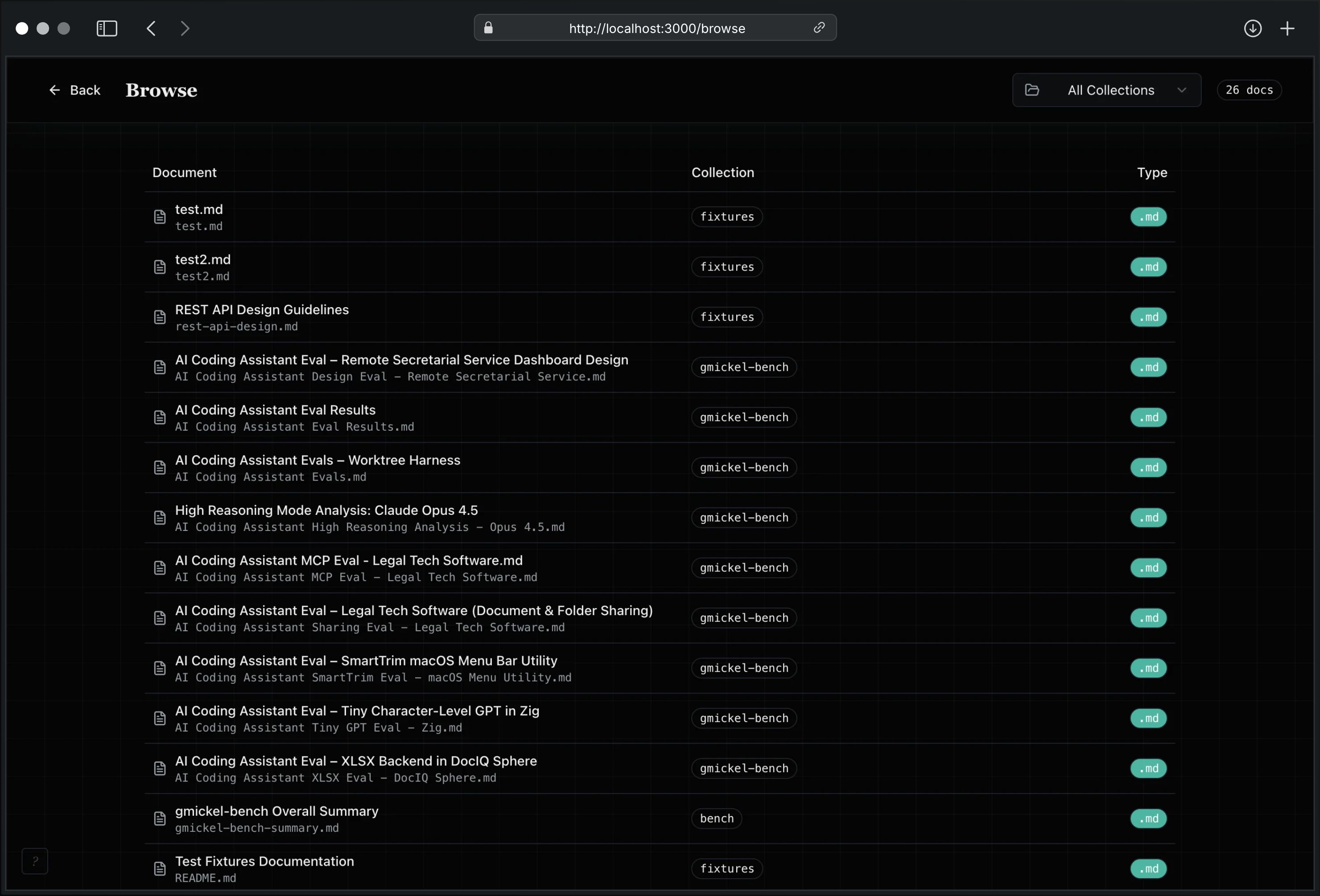
Task: Open the gmickel-bench Overall Summary document
Action: coord(276,811)
